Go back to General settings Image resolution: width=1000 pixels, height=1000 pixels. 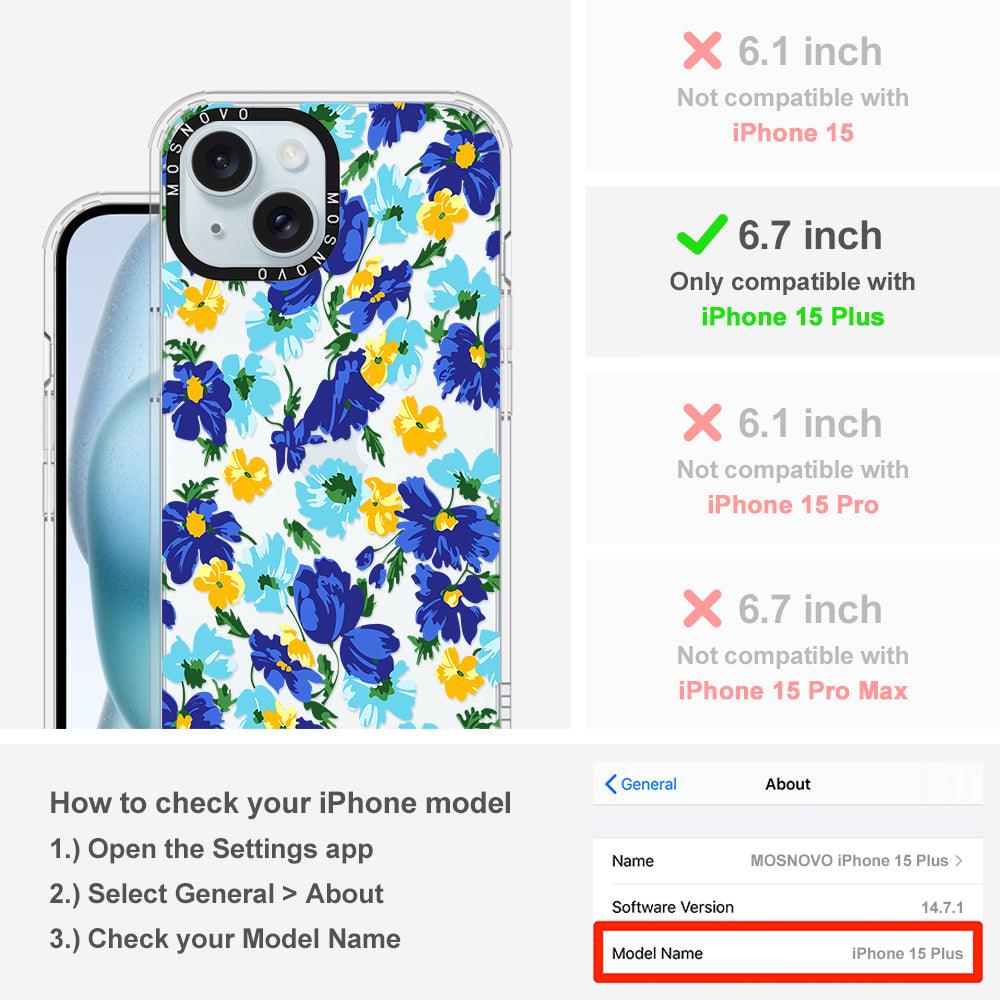(640, 784)
